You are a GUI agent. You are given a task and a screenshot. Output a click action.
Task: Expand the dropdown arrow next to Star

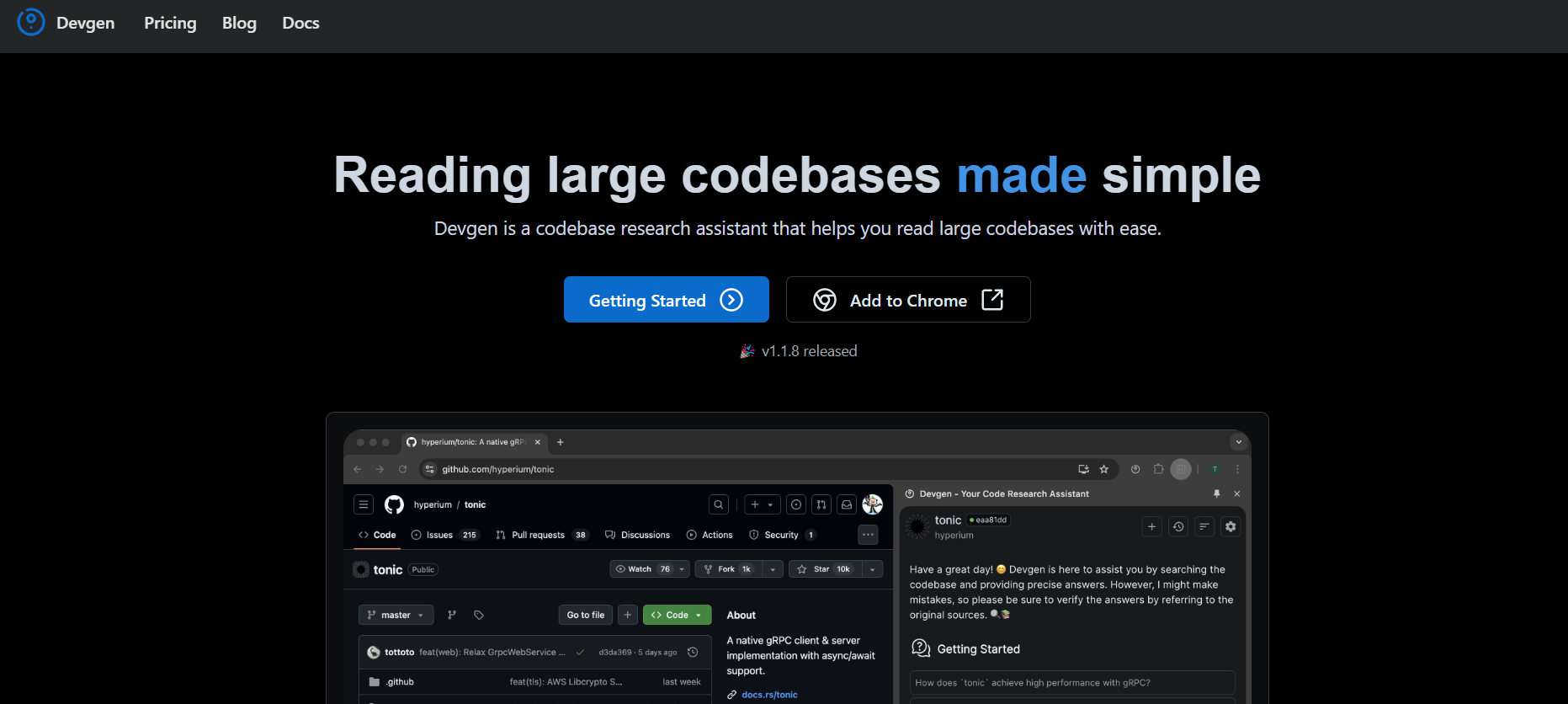coord(873,569)
